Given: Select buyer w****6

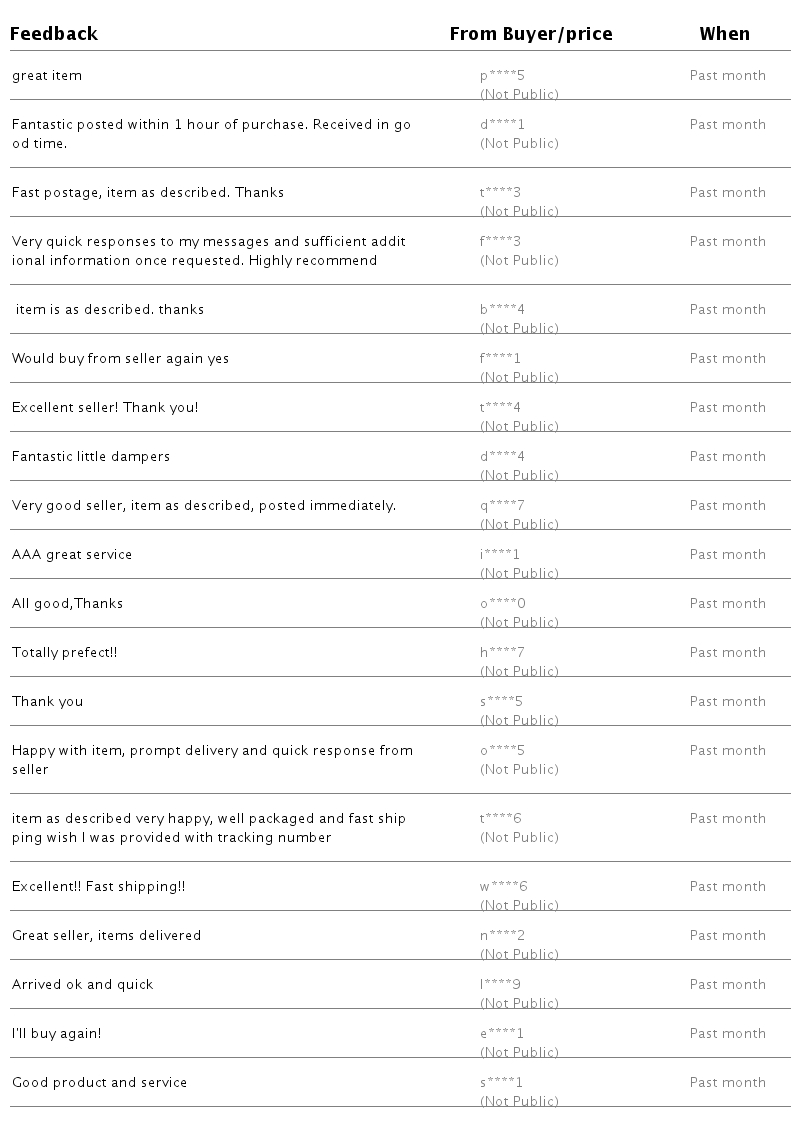Looking at the screenshot, I should (x=503, y=887).
